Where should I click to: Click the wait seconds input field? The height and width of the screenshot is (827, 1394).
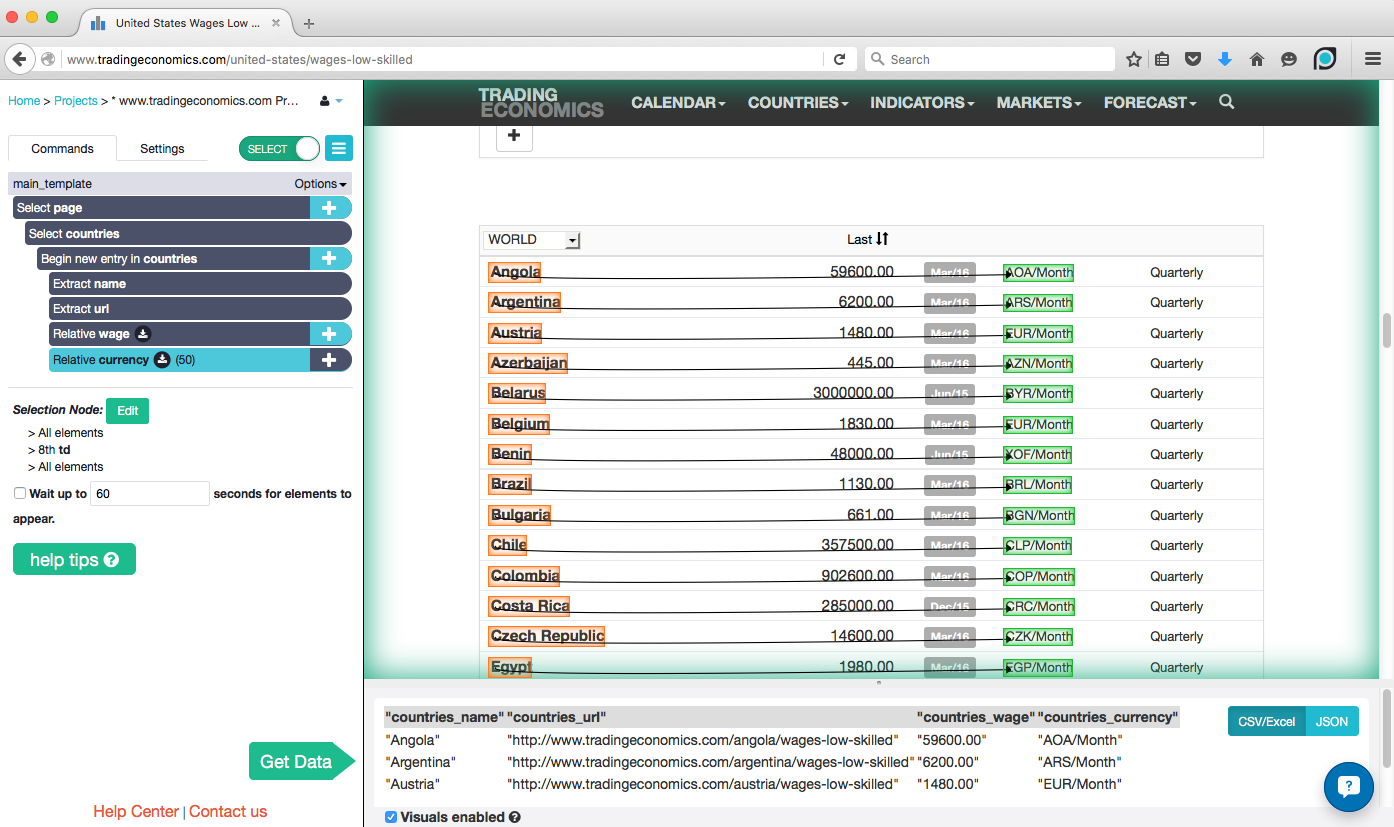(x=150, y=493)
